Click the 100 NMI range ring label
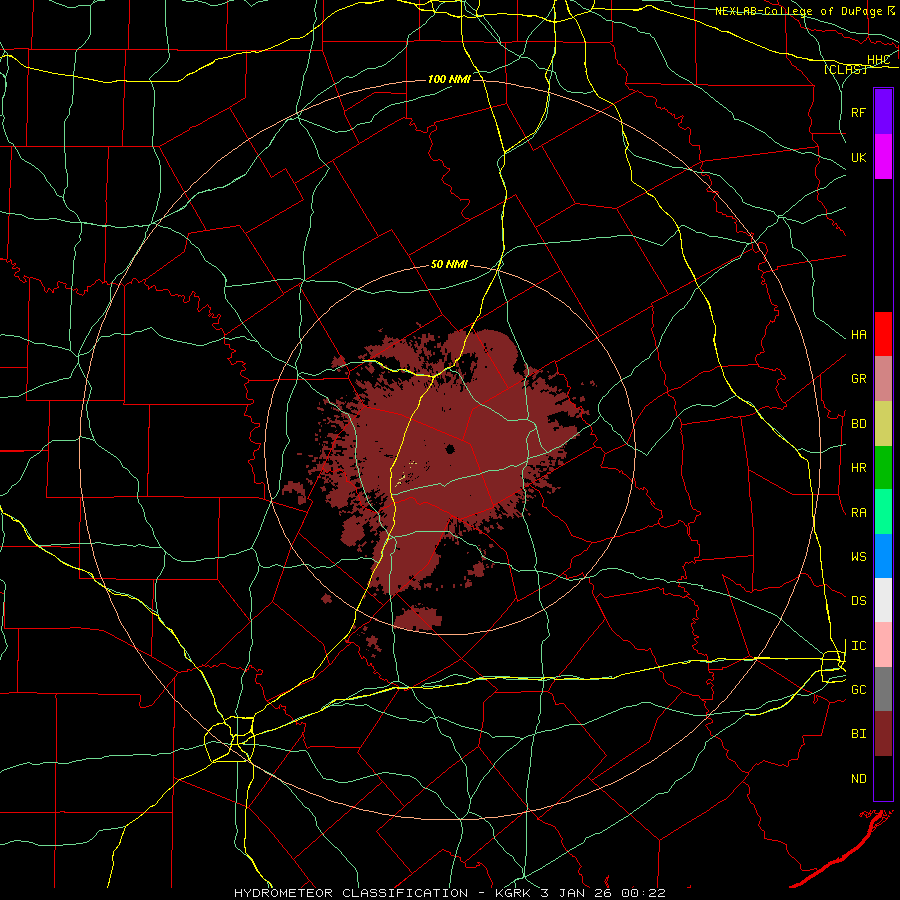 pos(449,79)
